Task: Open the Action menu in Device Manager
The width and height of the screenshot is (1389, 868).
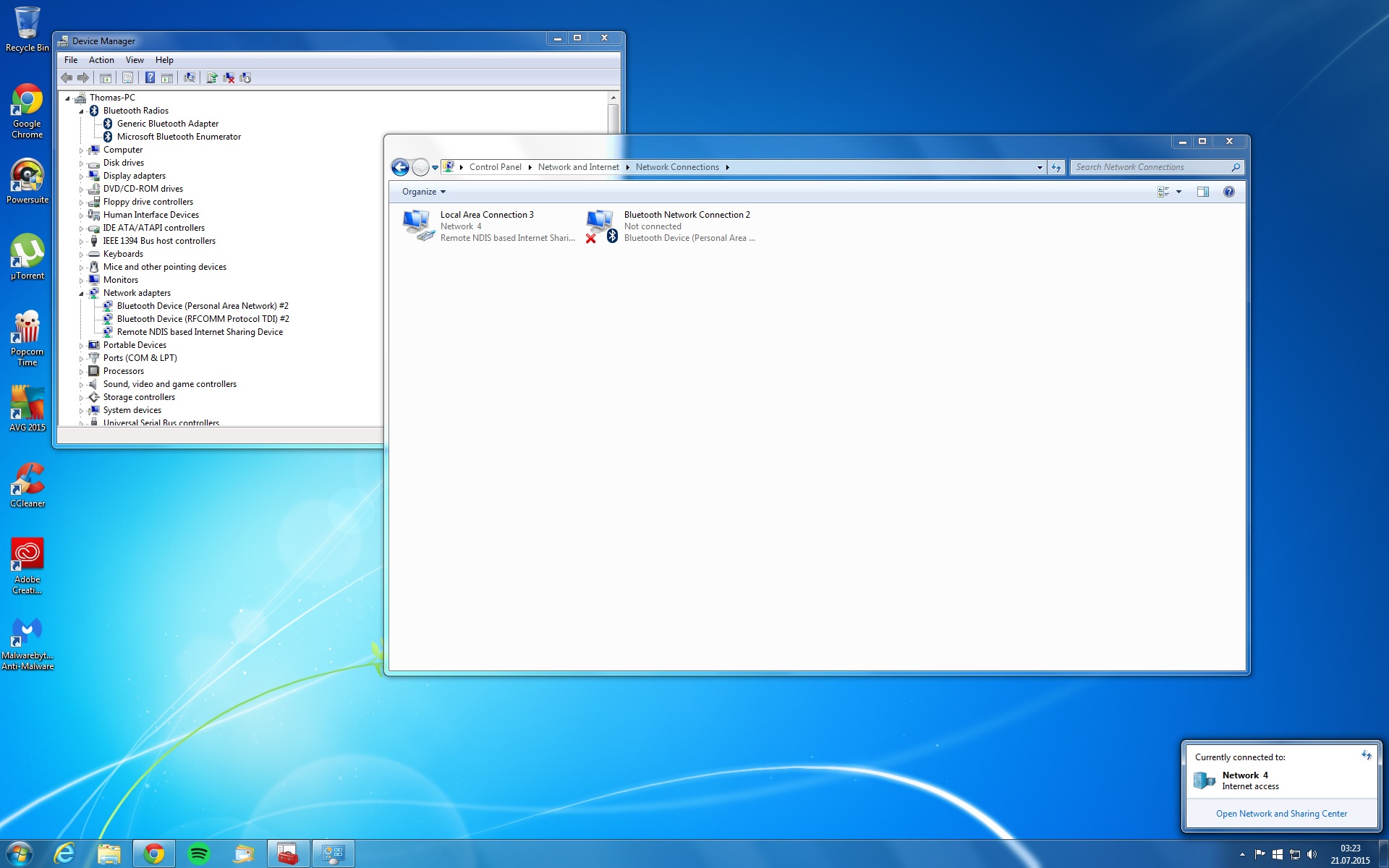Action: coord(101,60)
